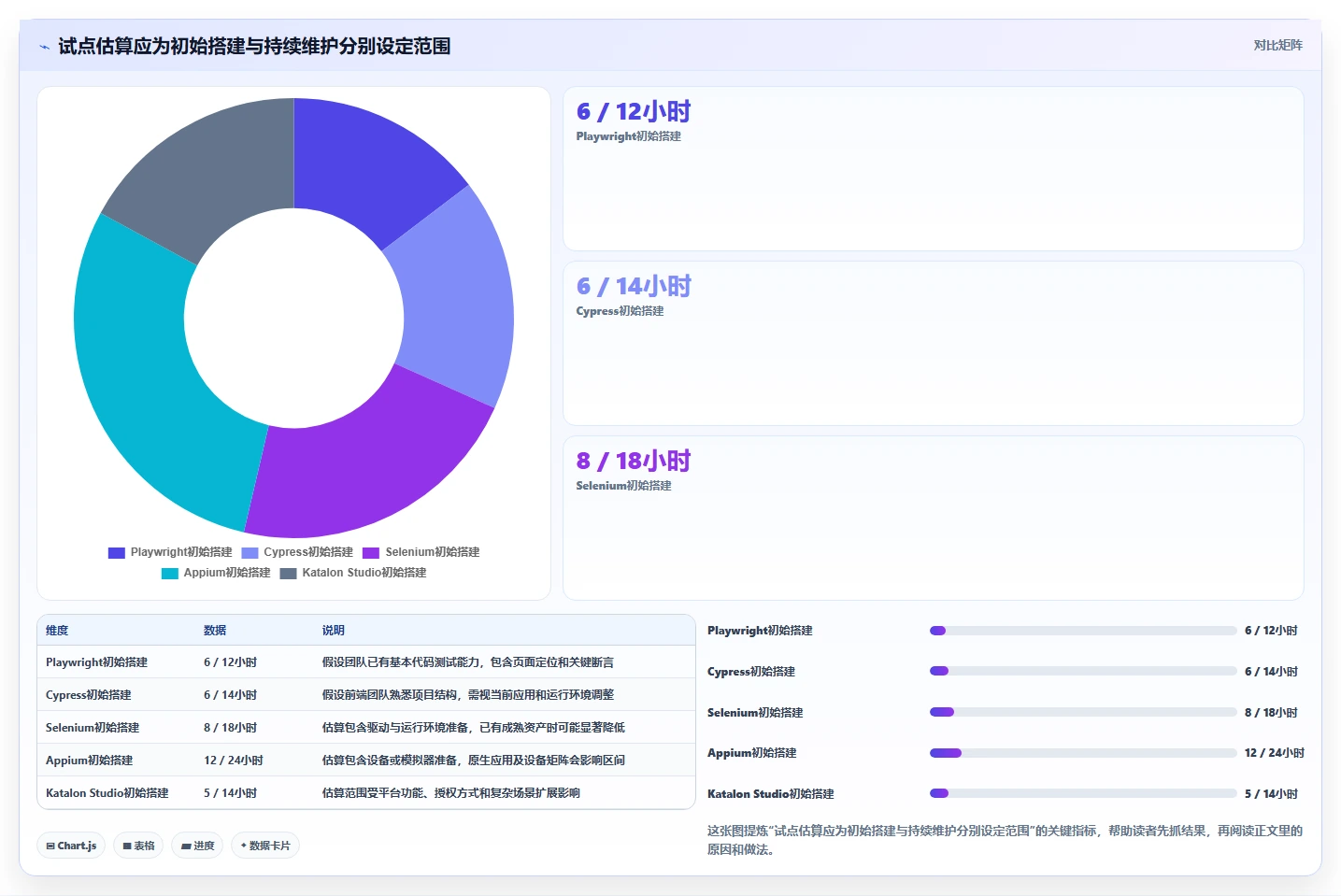Toggle Katalon Studio初始搭建 legend swatch

click(288, 573)
